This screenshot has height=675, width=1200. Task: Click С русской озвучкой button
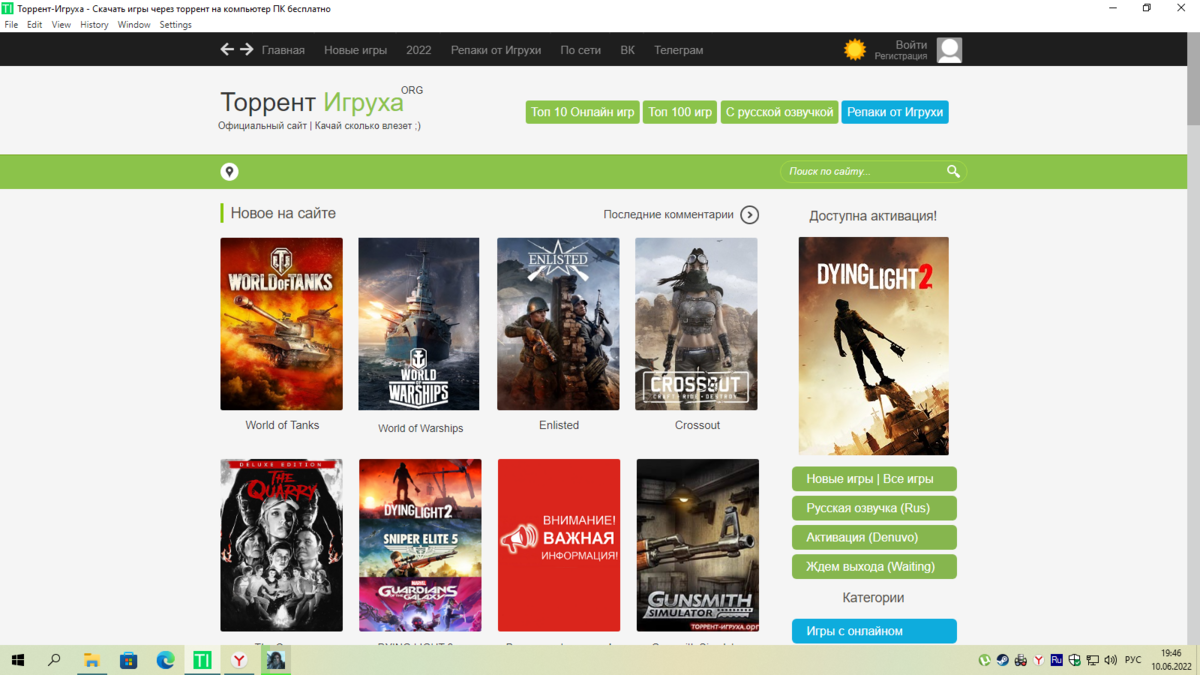(x=779, y=112)
